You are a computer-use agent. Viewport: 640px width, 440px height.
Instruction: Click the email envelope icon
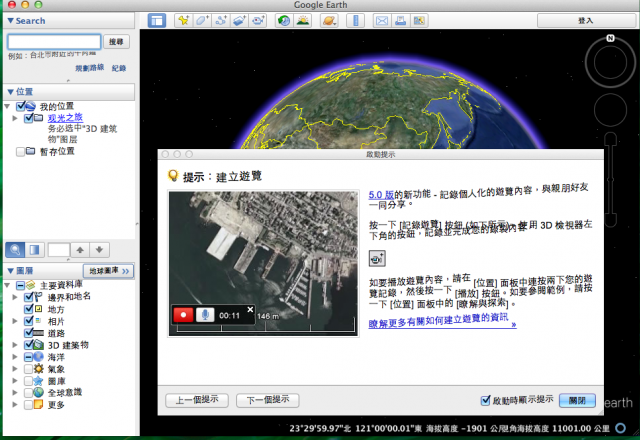click(x=382, y=20)
